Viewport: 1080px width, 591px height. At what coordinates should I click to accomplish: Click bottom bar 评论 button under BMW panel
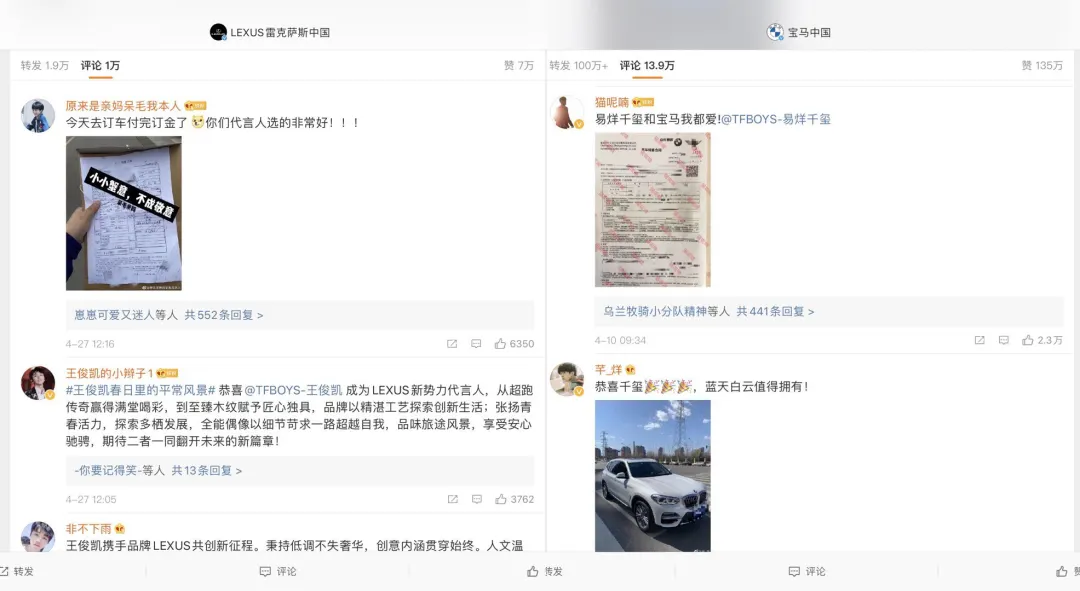(807, 571)
